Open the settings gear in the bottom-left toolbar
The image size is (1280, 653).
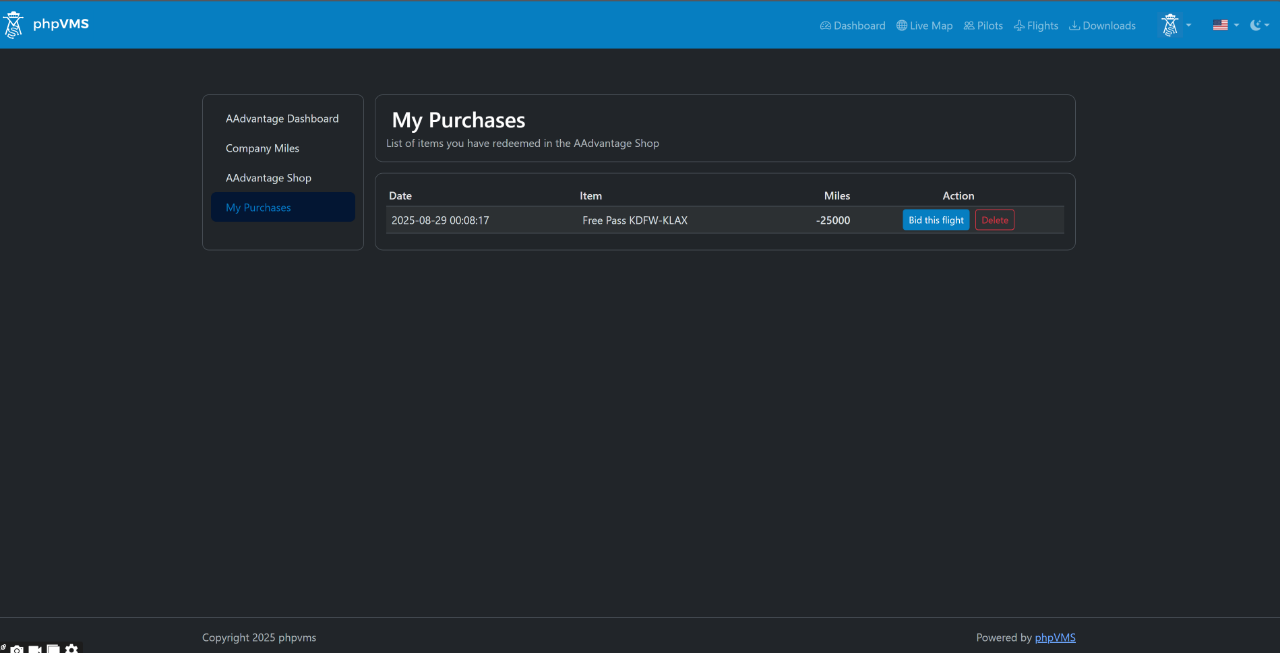pyautogui.click(x=71, y=648)
